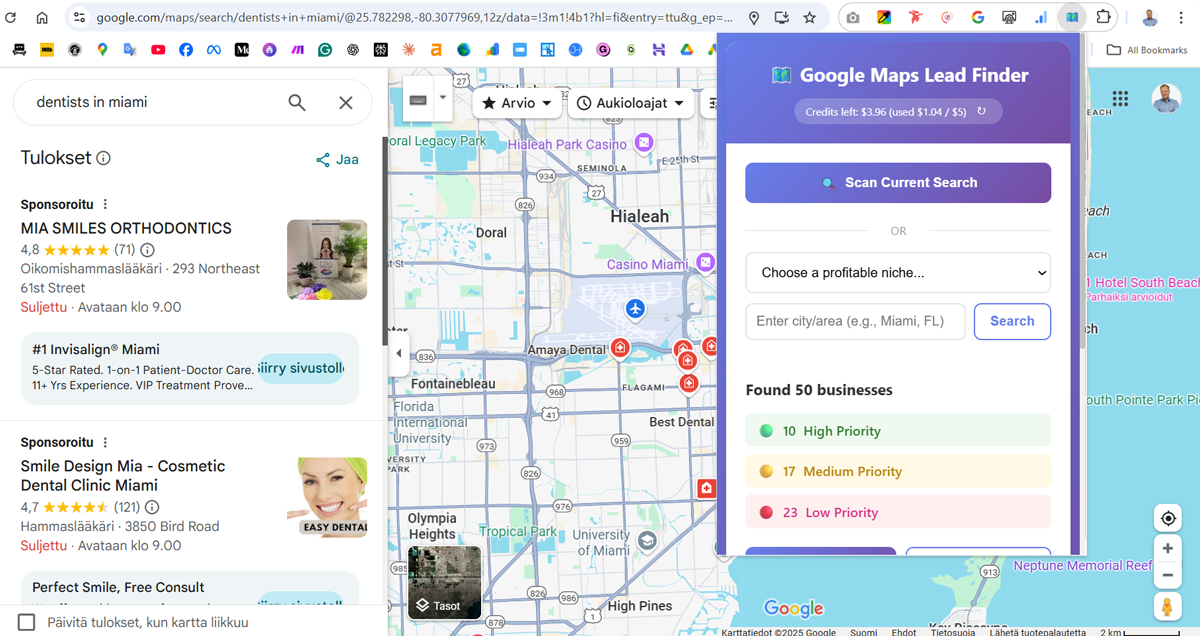Viewport: 1200px width, 636px height.
Task: Open the Arvio rating filter dropdown
Action: click(517, 103)
